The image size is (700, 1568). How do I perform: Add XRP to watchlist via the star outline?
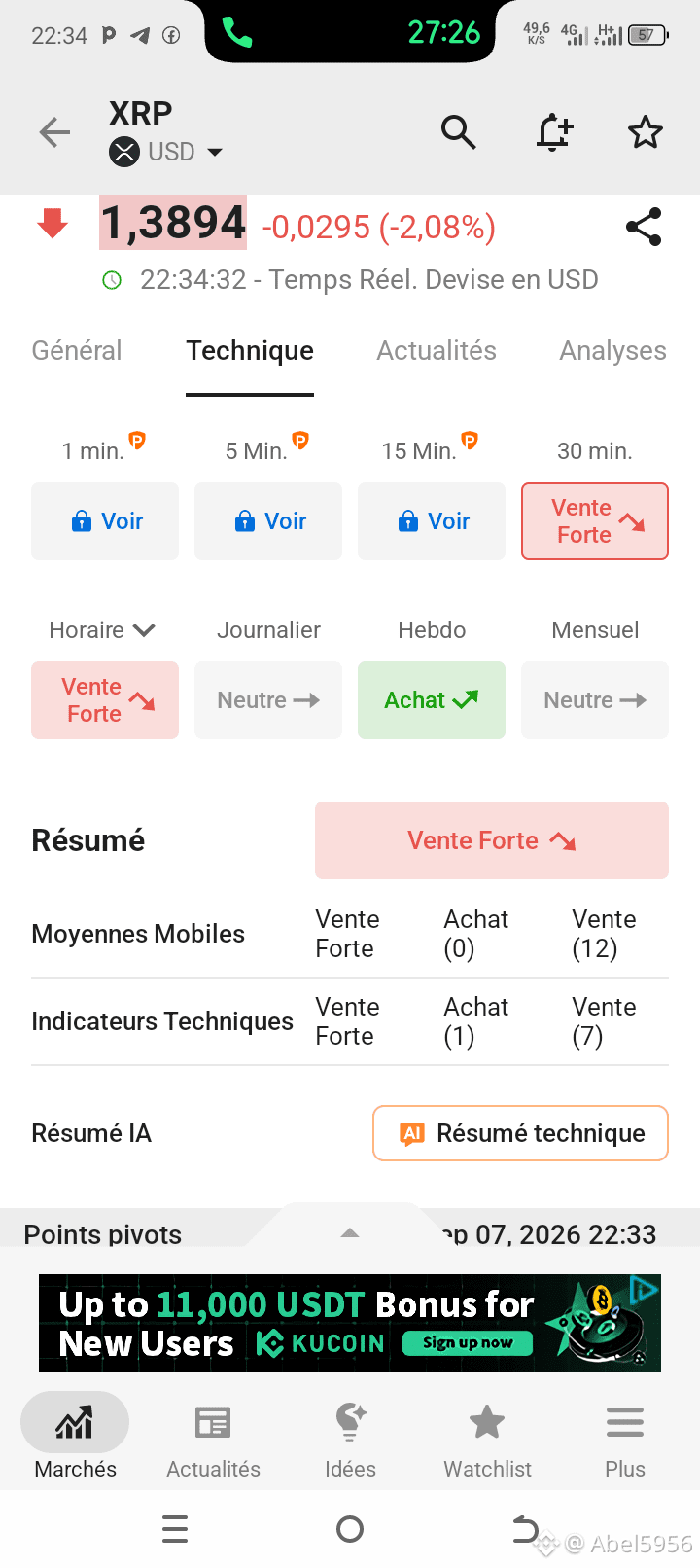(x=646, y=132)
